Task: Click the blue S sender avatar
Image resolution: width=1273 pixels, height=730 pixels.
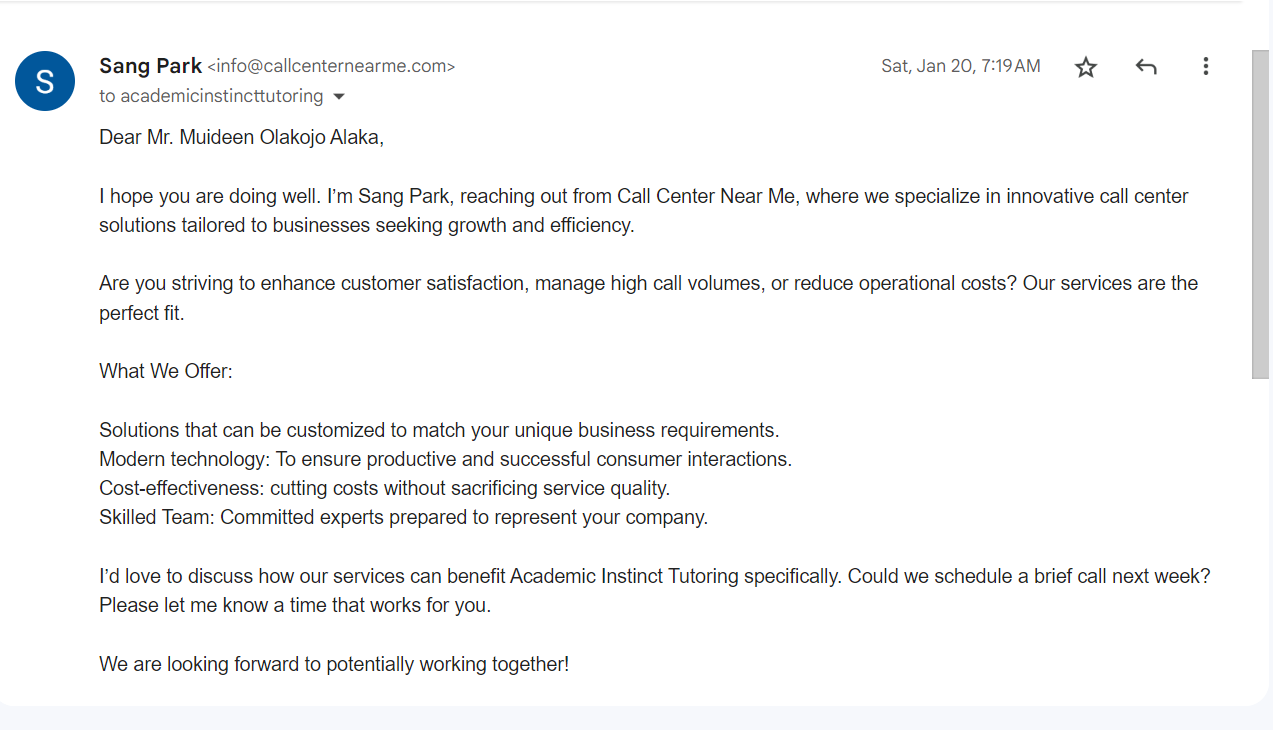Action: coord(45,81)
